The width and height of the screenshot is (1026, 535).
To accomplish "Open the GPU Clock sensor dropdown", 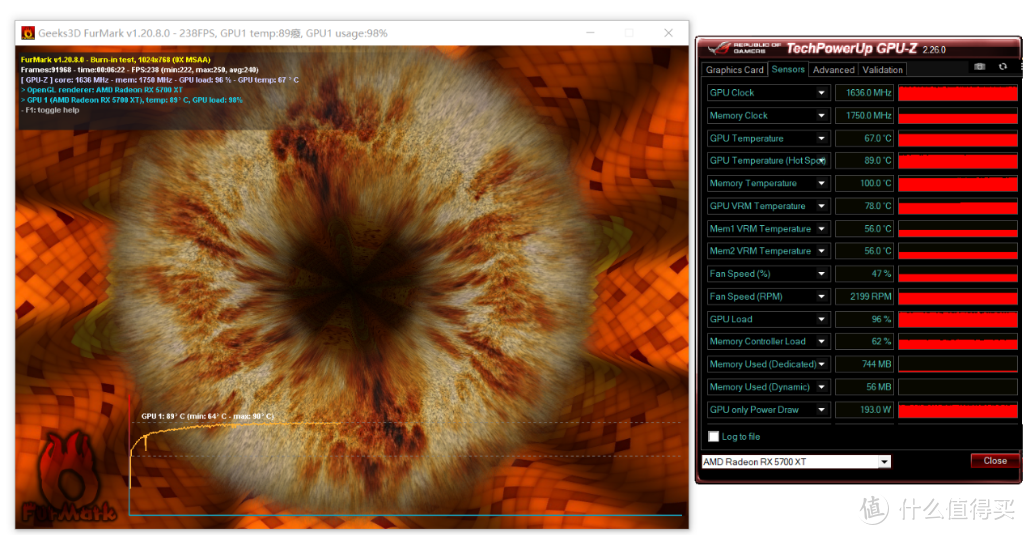I will [x=821, y=93].
